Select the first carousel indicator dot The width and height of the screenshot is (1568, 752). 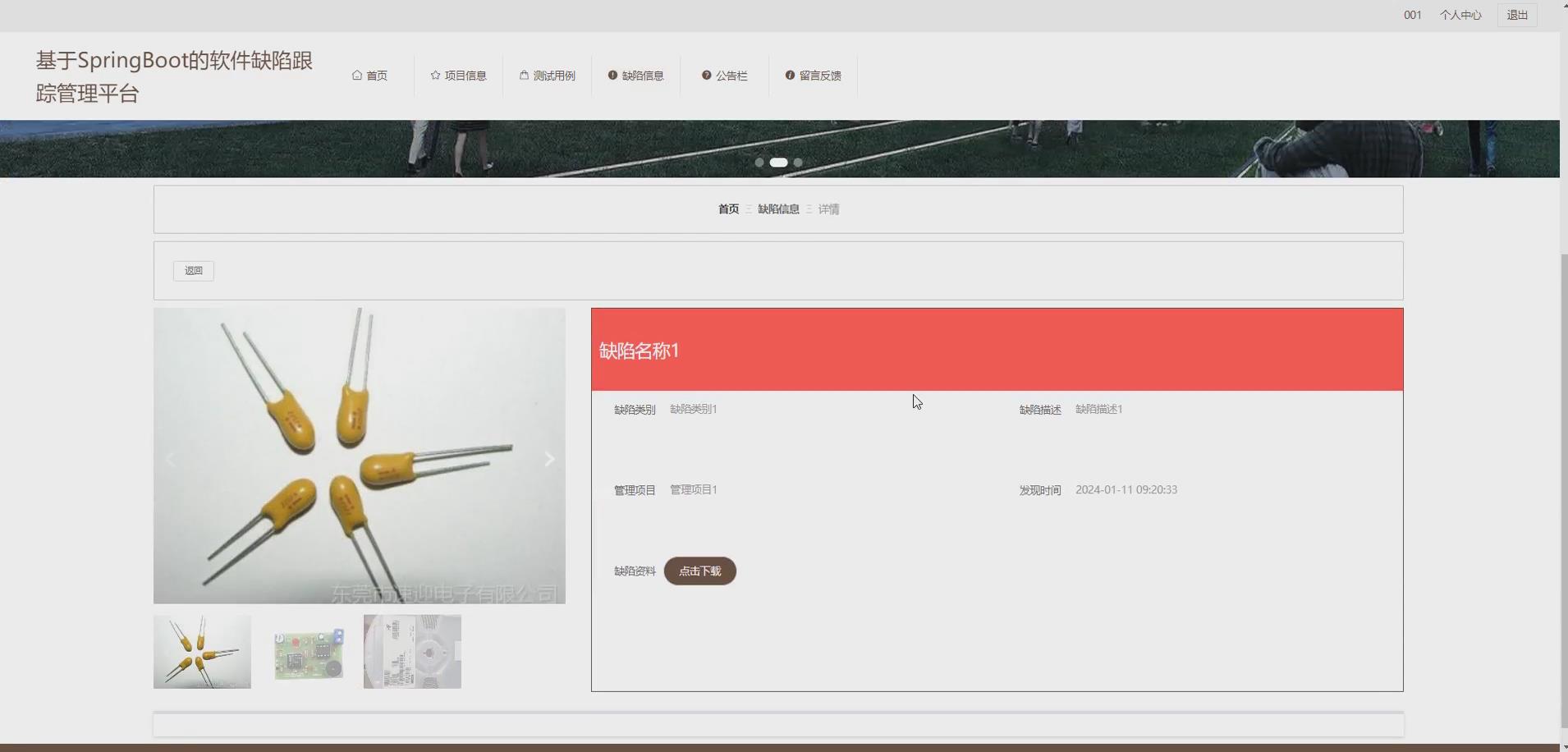(x=759, y=163)
